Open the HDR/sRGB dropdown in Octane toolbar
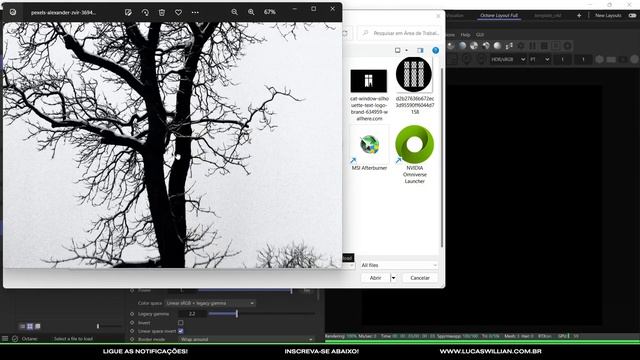 pyautogui.click(x=508, y=59)
